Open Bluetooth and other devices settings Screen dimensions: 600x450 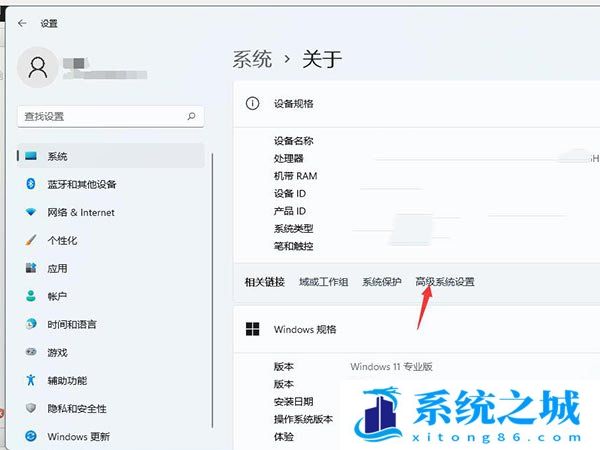[x=81, y=184]
